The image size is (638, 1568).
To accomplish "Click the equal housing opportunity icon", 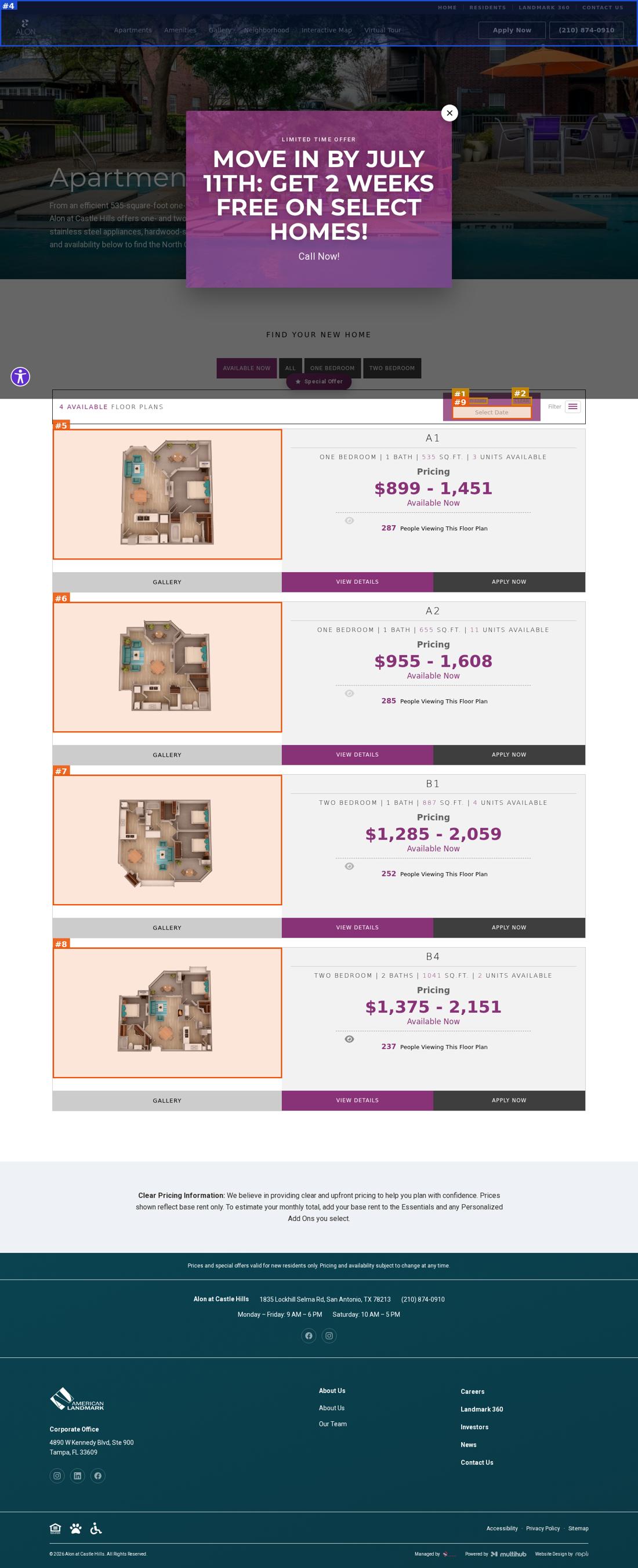I will [x=55, y=1529].
